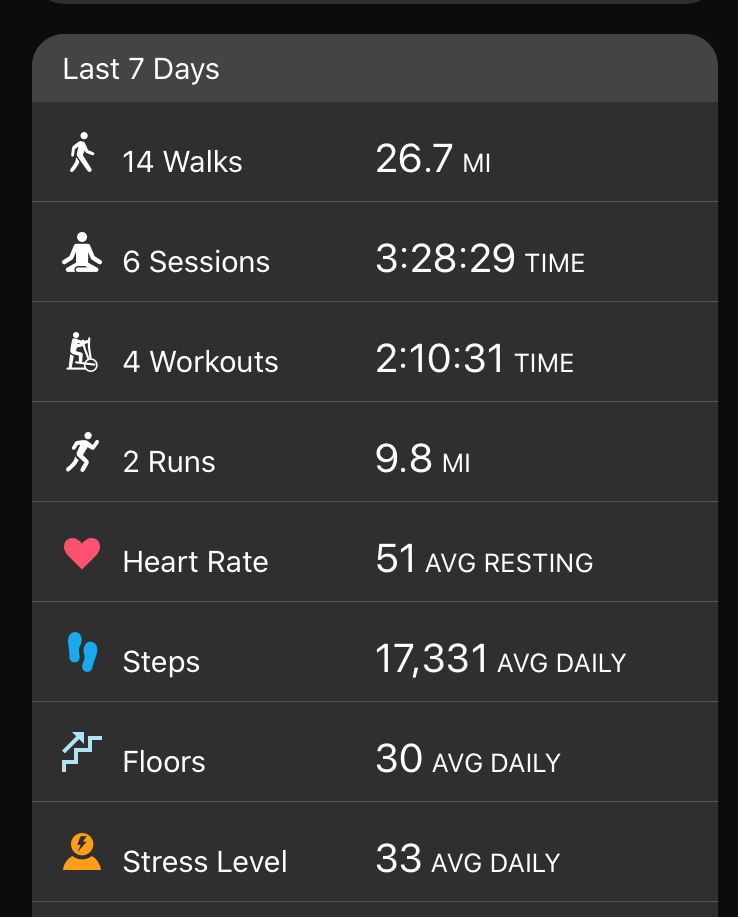Select the 4 Workouts row
Image resolution: width=738 pixels, height=917 pixels.
pyautogui.click(x=375, y=352)
